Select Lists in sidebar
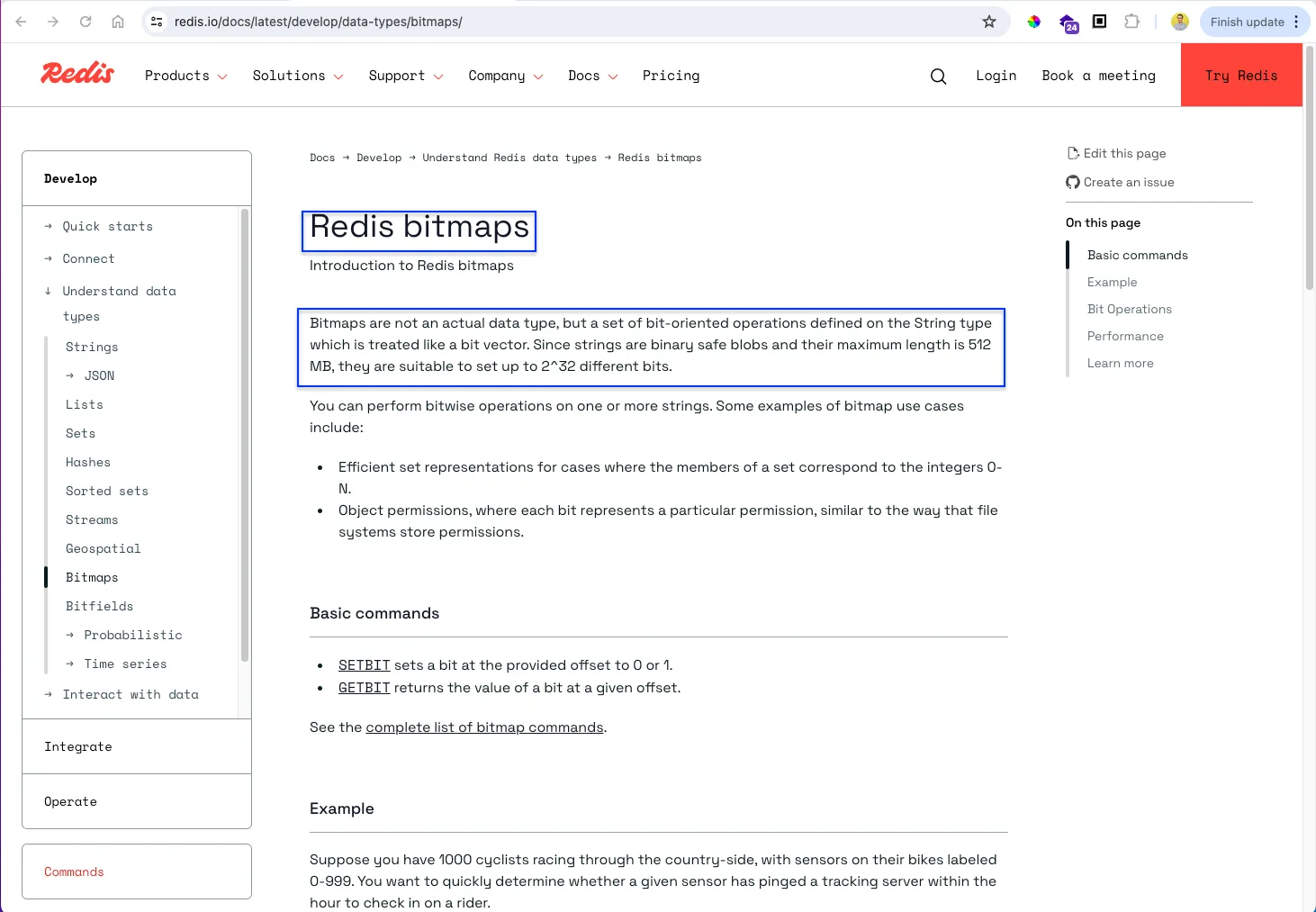 [x=85, y=404]
